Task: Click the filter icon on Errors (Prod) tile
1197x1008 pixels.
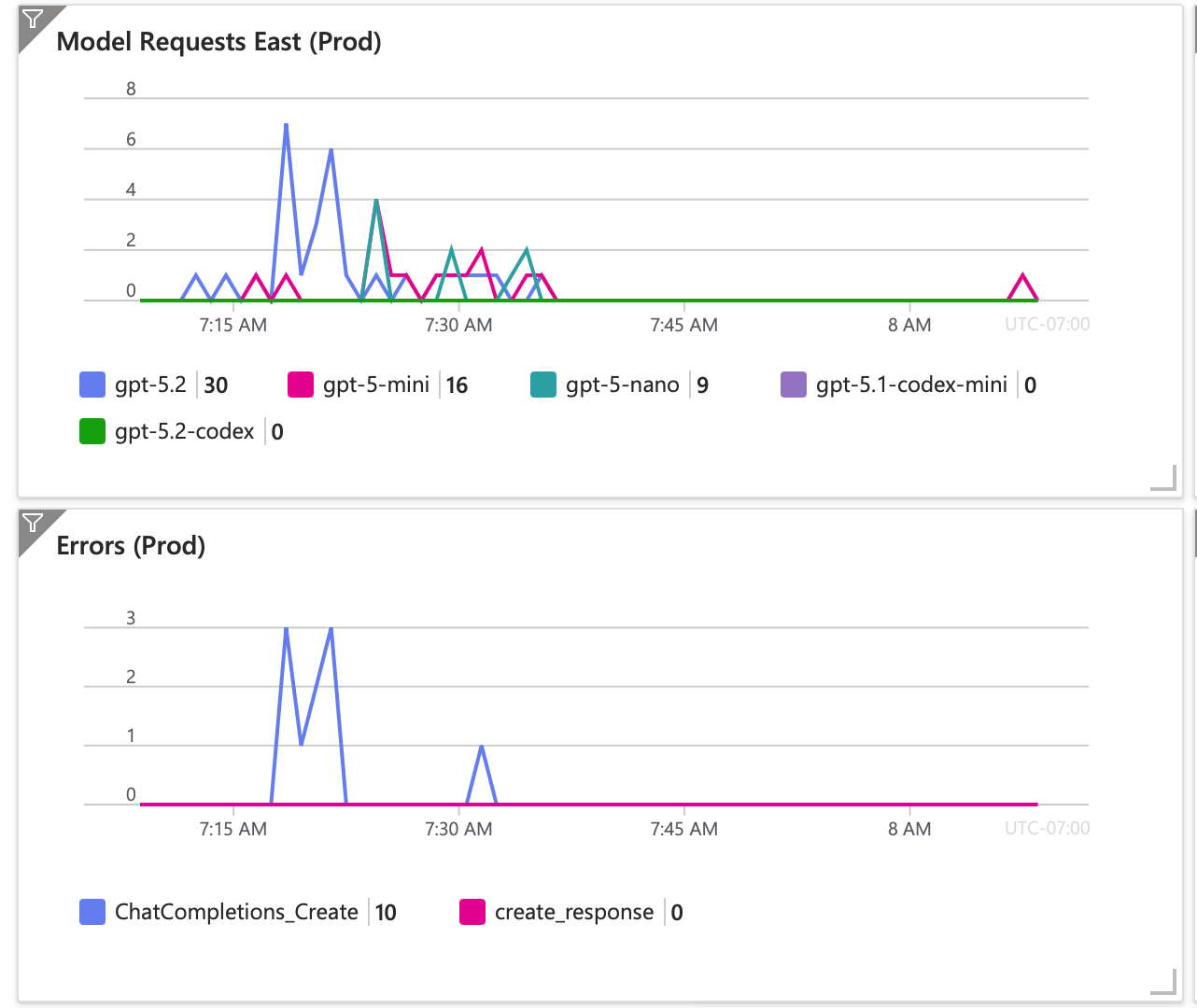Action: [x=34, y=525]
